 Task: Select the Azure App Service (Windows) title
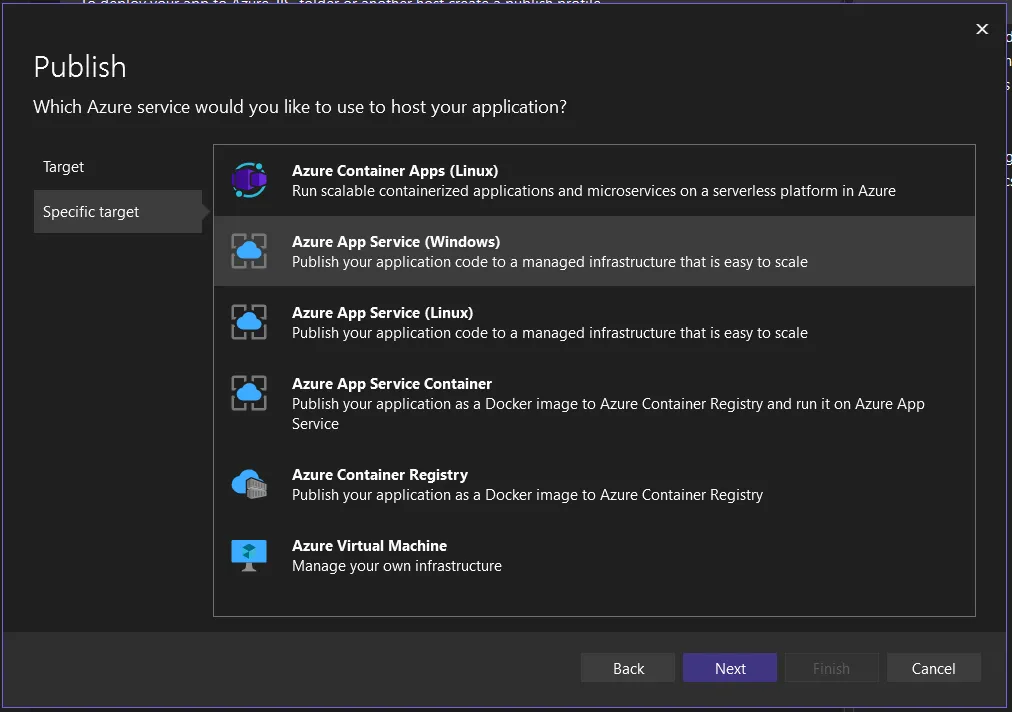click(x=396, y=241)
